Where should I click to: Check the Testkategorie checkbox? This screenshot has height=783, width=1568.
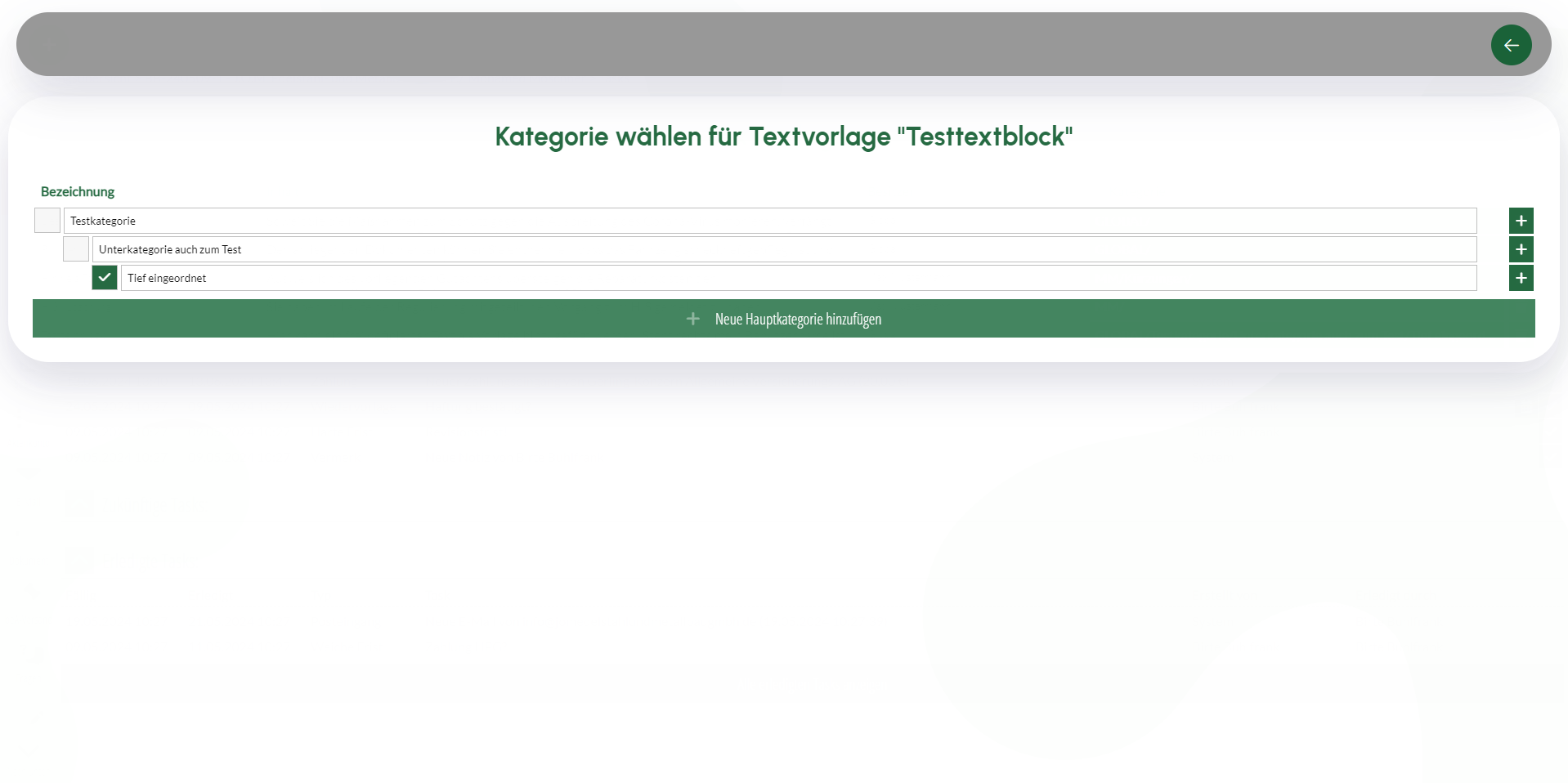coord(47,221)
